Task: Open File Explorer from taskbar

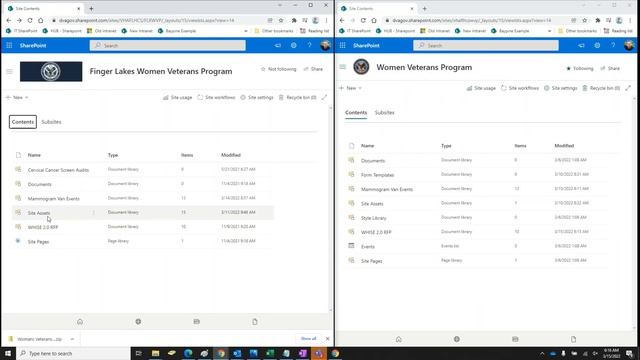Action: [x=156, y=353]
